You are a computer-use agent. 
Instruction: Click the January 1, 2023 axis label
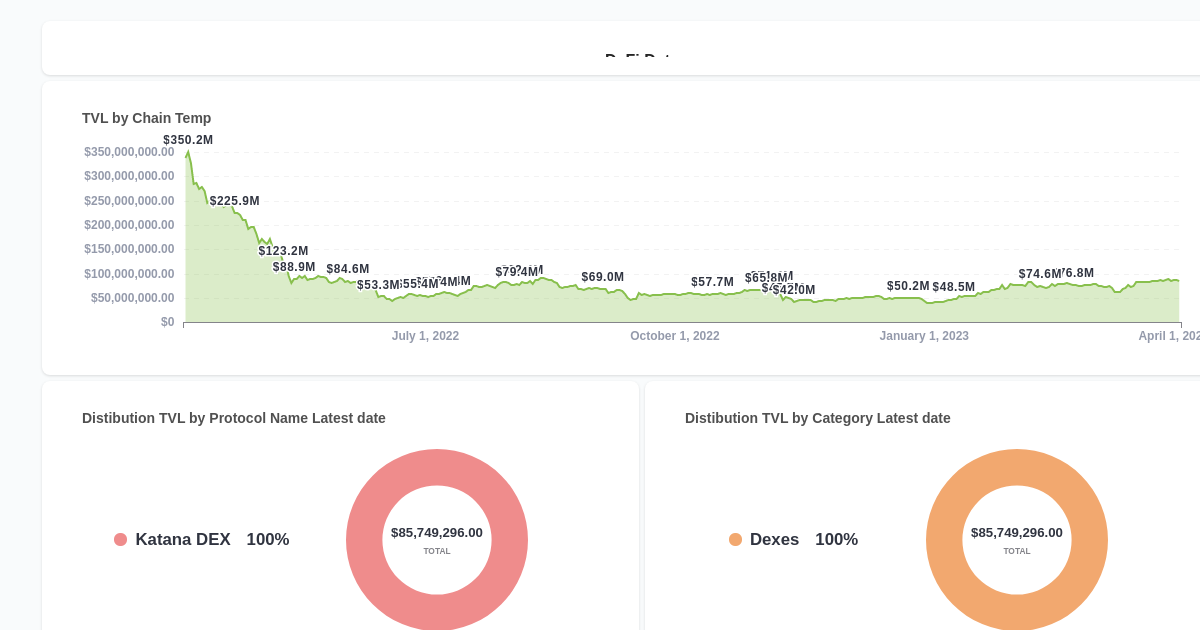pyautogui.click(x=924, y=336)
